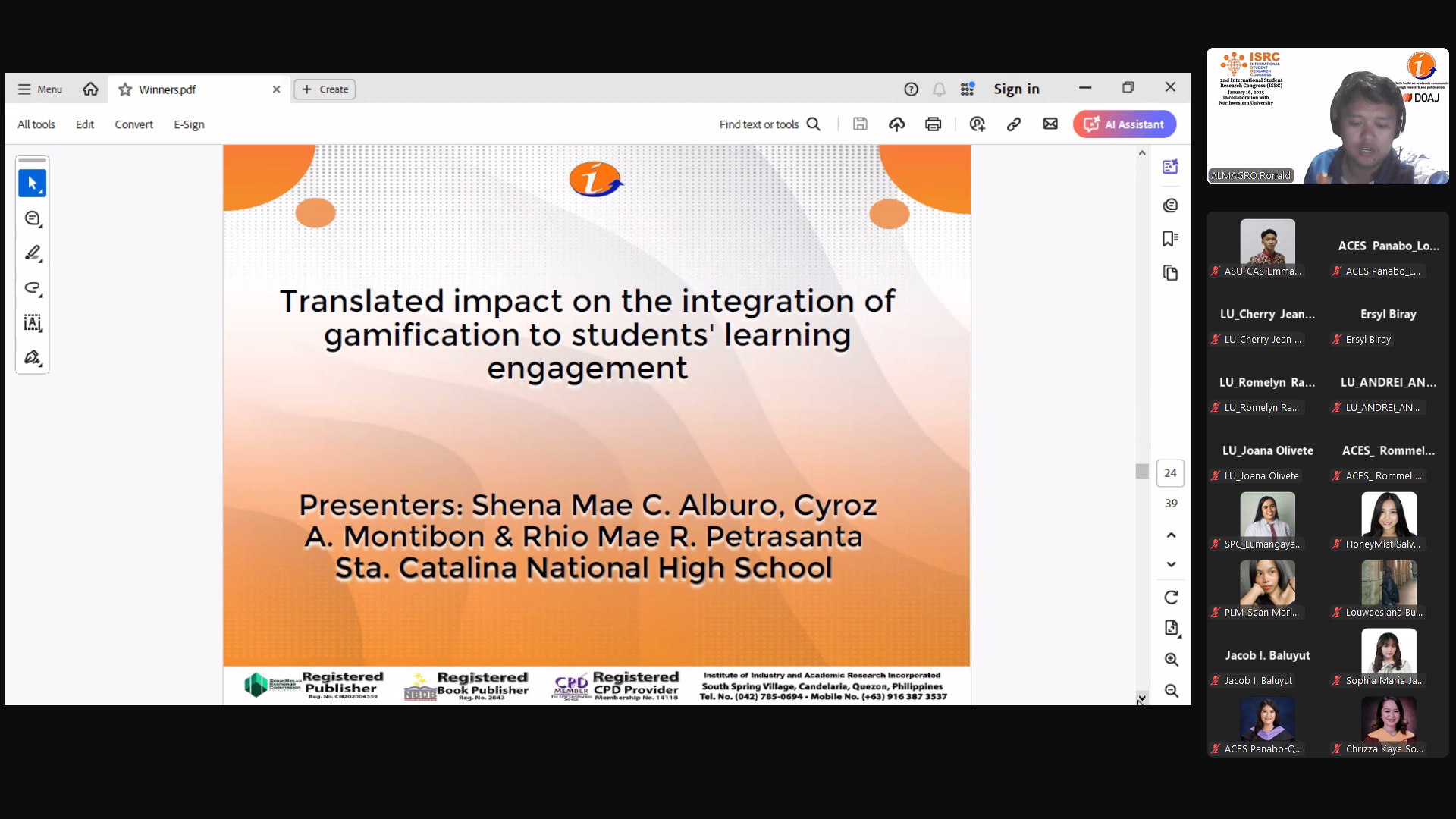This screenshot has width=1456, height=819.
Task: Click the E-Sign menu item
Action: 189,124
